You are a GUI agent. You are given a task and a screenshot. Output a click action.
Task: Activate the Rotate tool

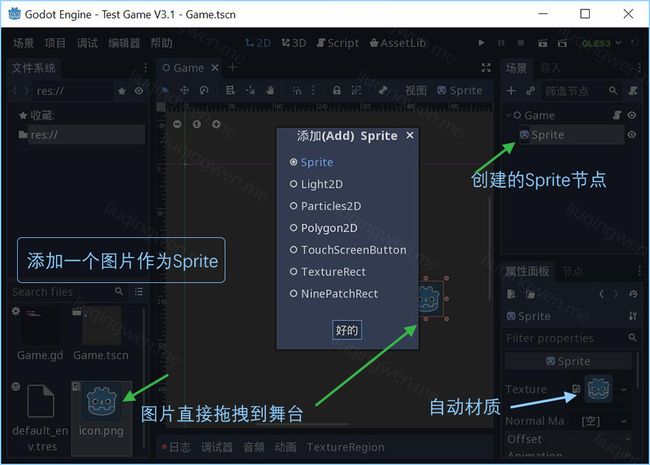point(204,90)
